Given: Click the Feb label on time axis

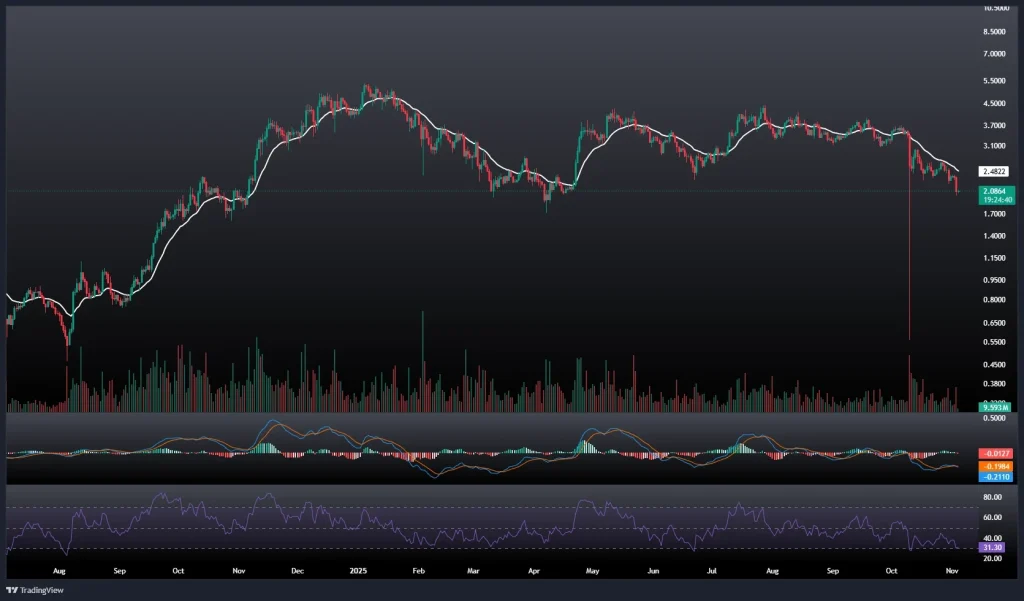Looking at the screenshot, I should tap(419, 572).
